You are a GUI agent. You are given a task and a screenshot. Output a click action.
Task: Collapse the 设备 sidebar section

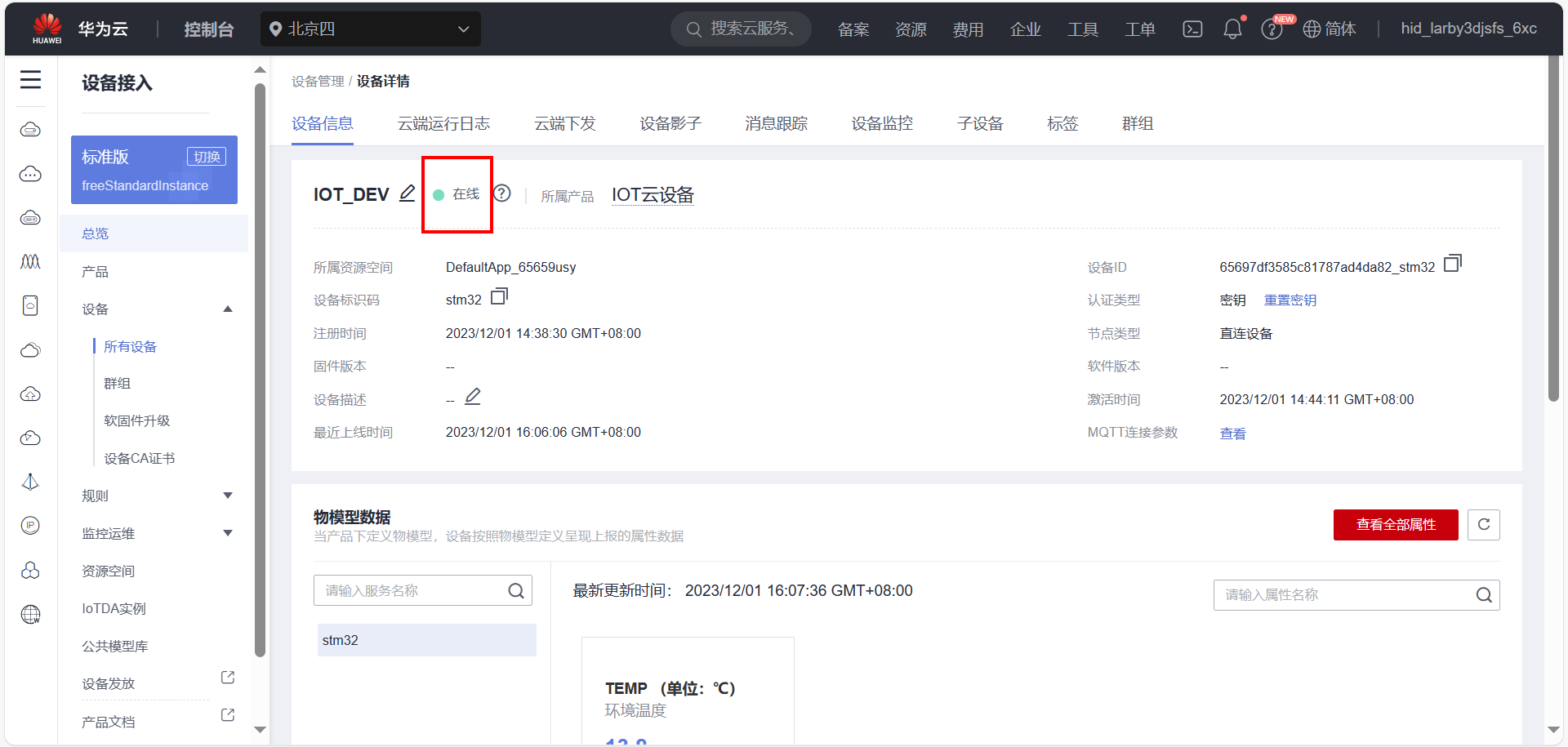tap(228, 309)
